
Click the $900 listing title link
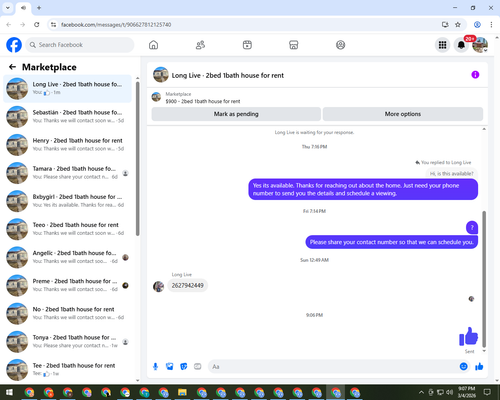pyautogui.click(x=203, y=101)
